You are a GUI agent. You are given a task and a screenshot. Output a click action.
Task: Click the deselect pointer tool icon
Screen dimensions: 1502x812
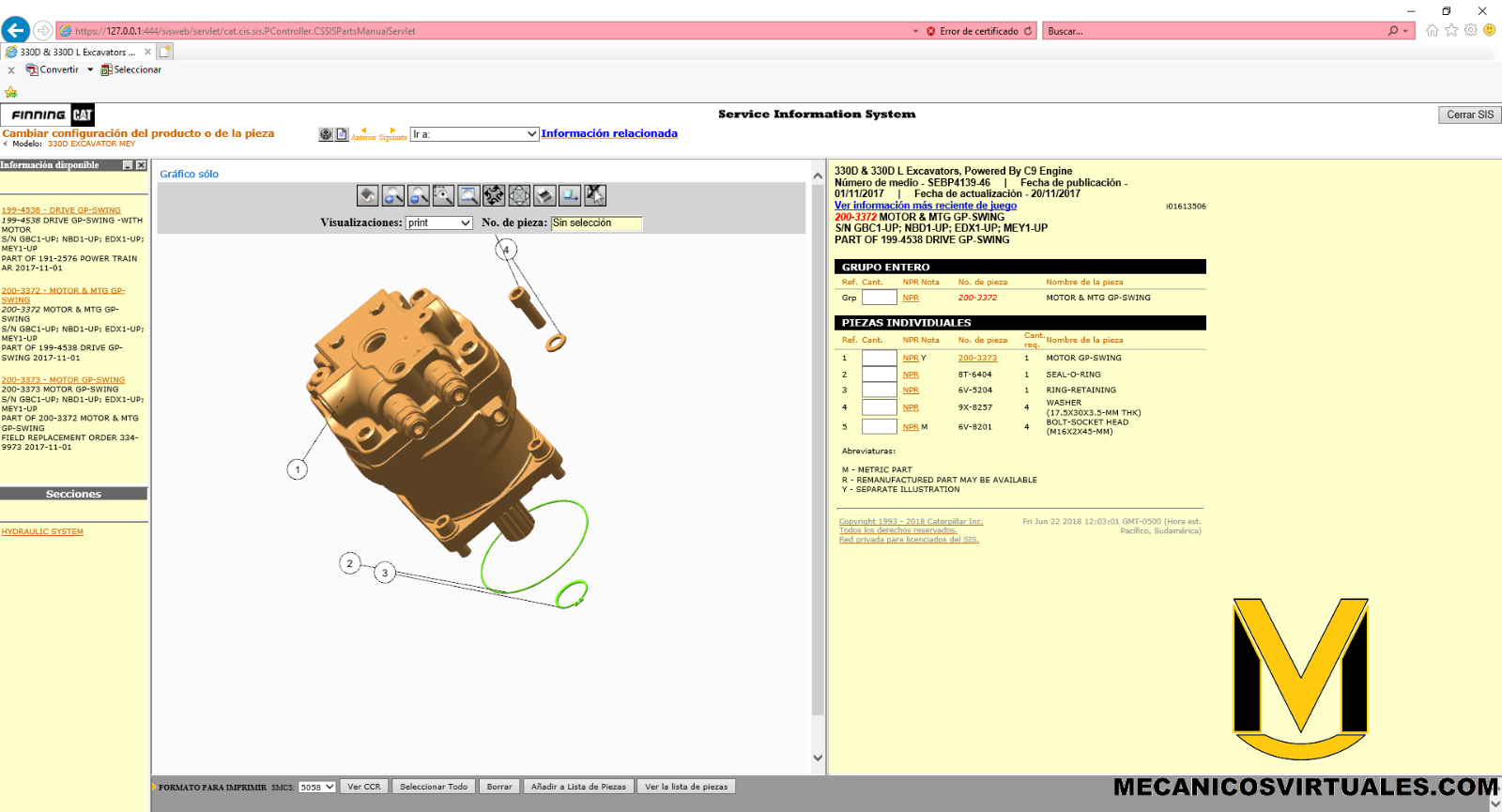click(595, 195)
